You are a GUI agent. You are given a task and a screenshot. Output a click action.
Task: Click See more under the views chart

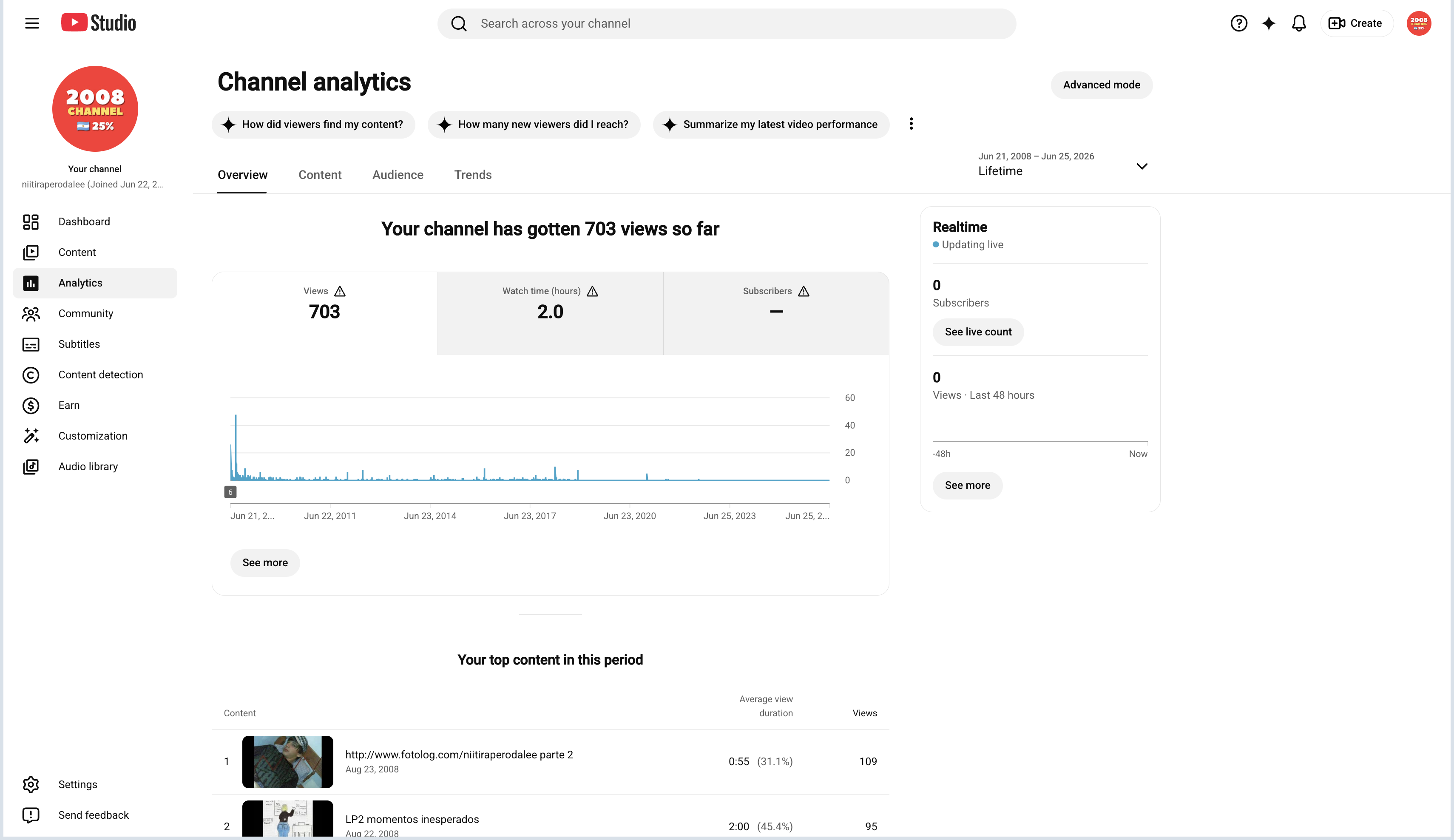click(265, 562)
